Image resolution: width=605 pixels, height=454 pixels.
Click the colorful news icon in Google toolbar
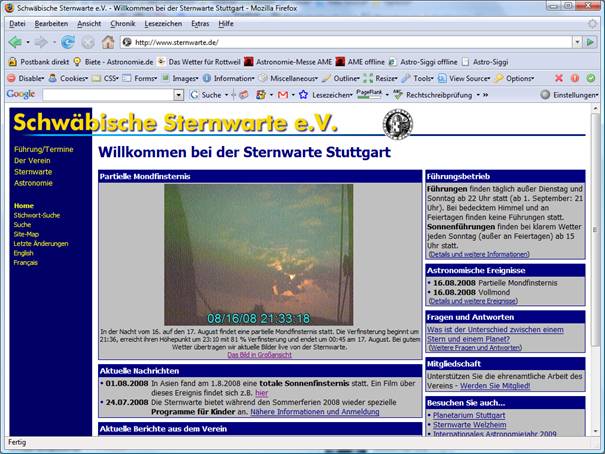tap(261, 95)
